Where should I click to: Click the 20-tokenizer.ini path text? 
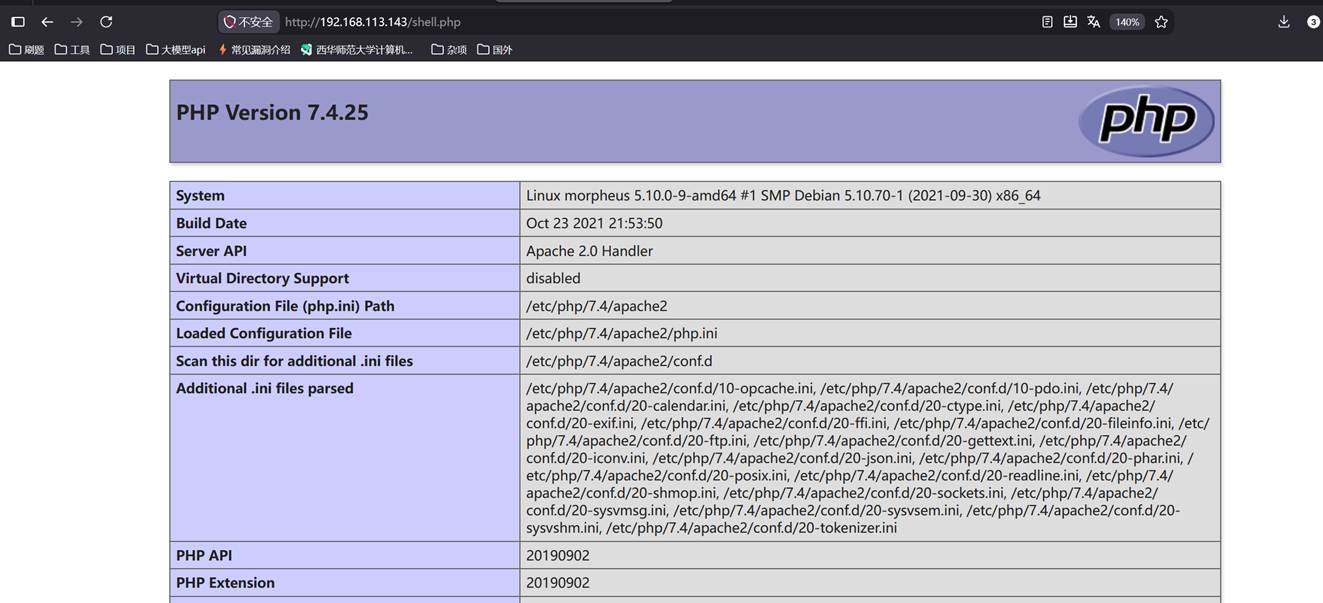(751, 527)
